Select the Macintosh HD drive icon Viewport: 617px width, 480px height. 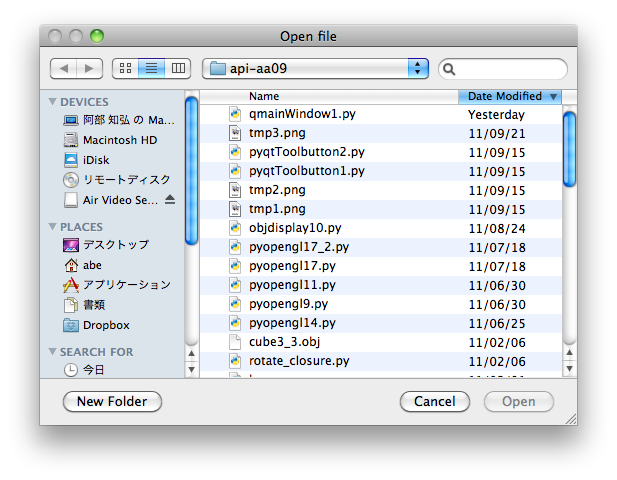[x=71, y=140]
